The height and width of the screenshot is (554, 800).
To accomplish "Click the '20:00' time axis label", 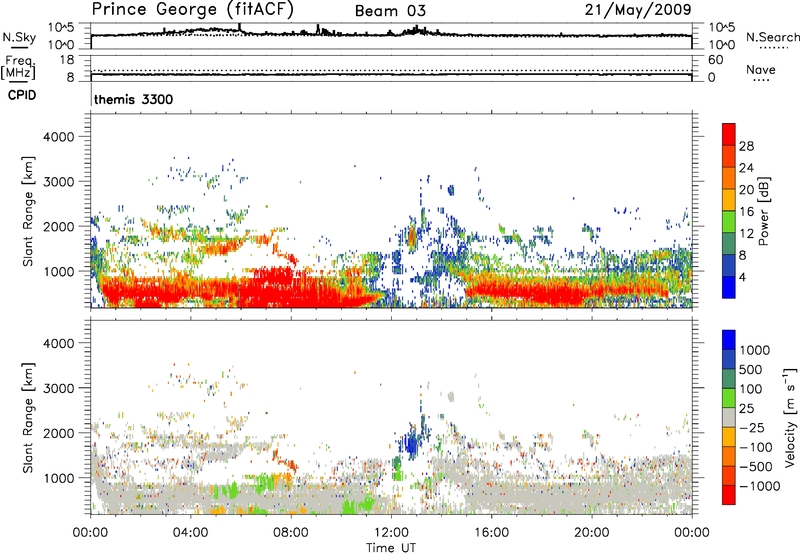I will [592, 533].
